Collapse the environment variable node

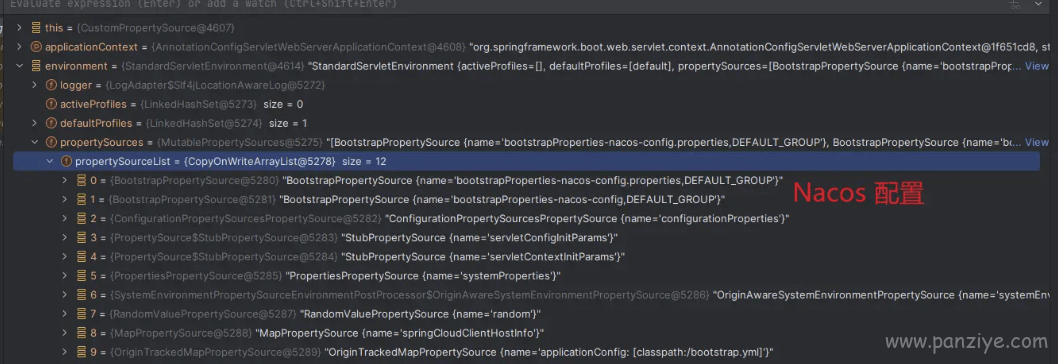[x=20, y=66]
